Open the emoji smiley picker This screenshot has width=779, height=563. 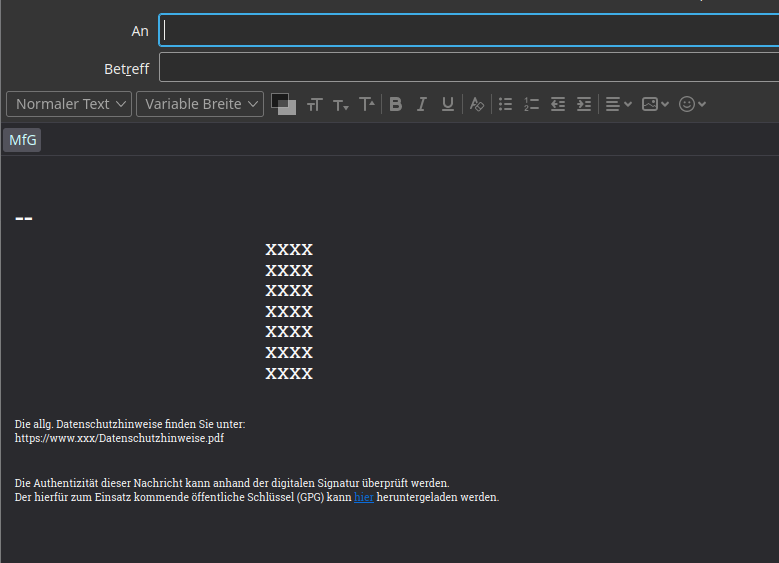pyautogui.click(x=692, y=104)
